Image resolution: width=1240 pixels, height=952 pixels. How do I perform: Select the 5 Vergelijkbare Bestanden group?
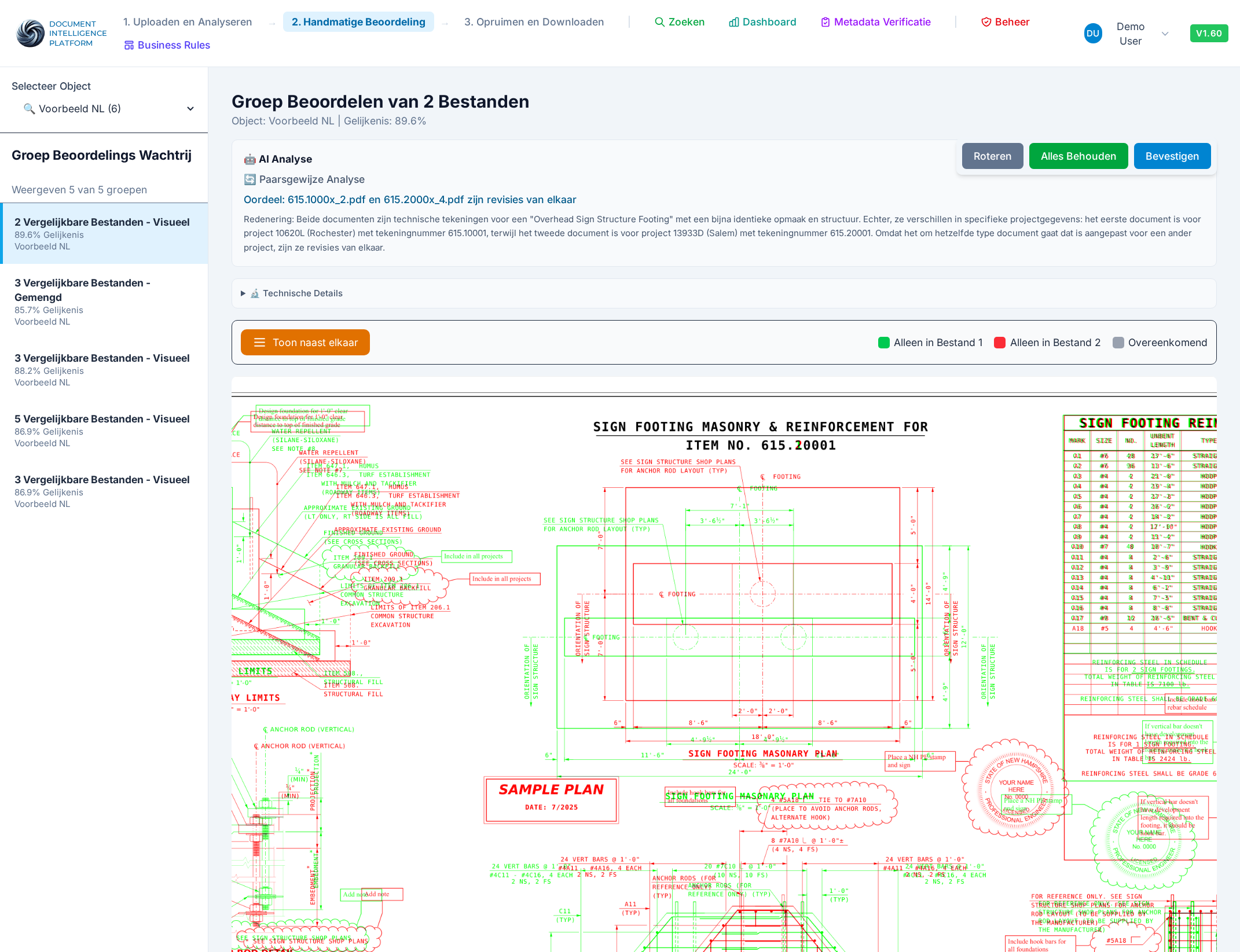click(x=104, y=430)
